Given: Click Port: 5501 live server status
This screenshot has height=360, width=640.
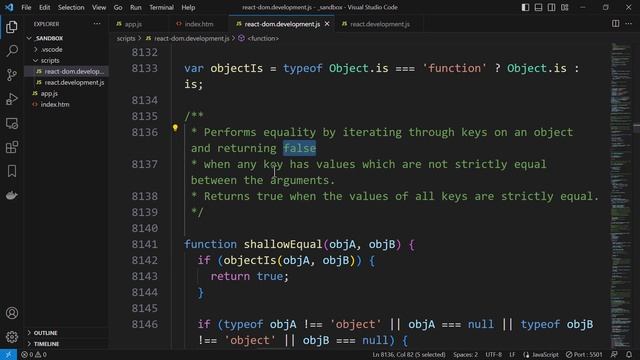Looking at the screenshot, I should 584,355.
